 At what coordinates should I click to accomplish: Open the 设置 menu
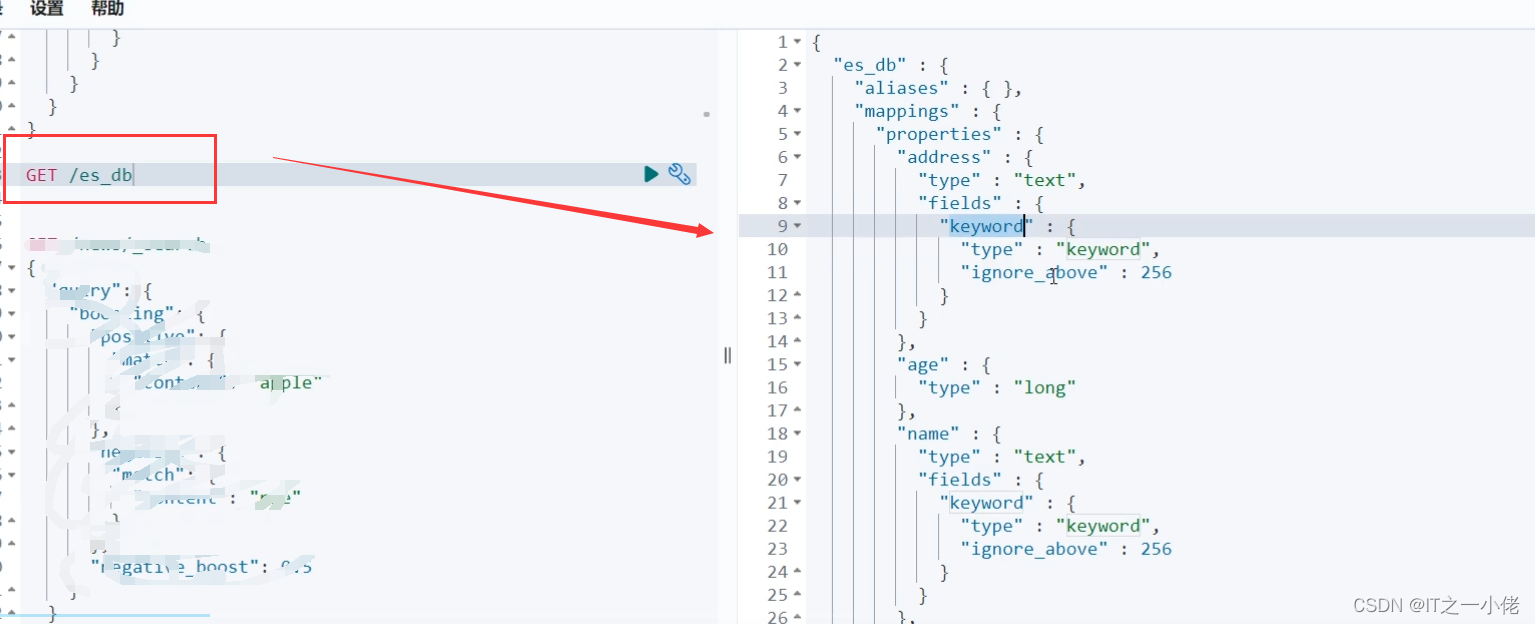[x=46, y=9]
